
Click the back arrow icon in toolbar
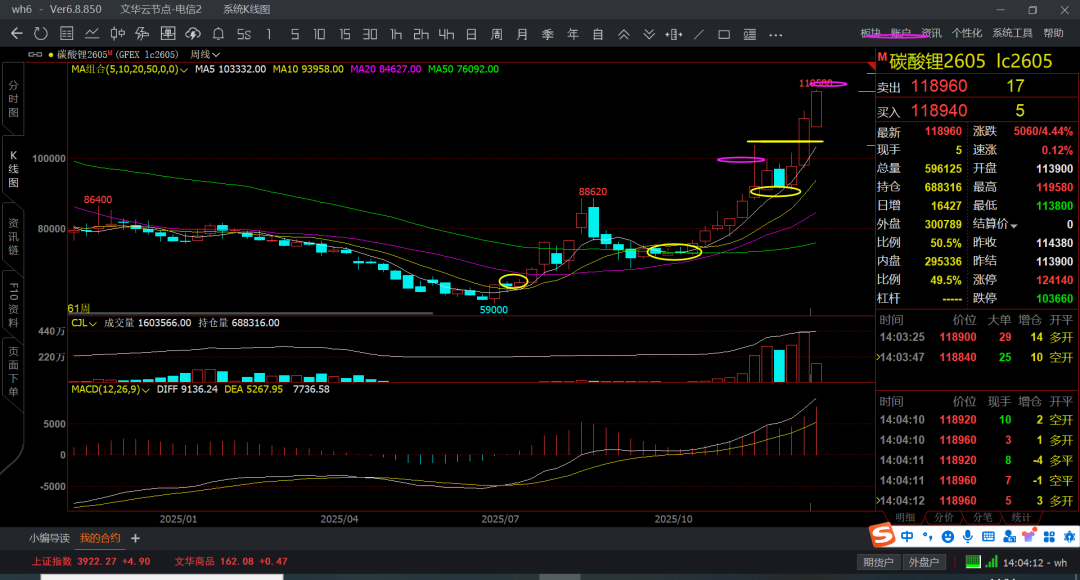(x=16, y=34)
